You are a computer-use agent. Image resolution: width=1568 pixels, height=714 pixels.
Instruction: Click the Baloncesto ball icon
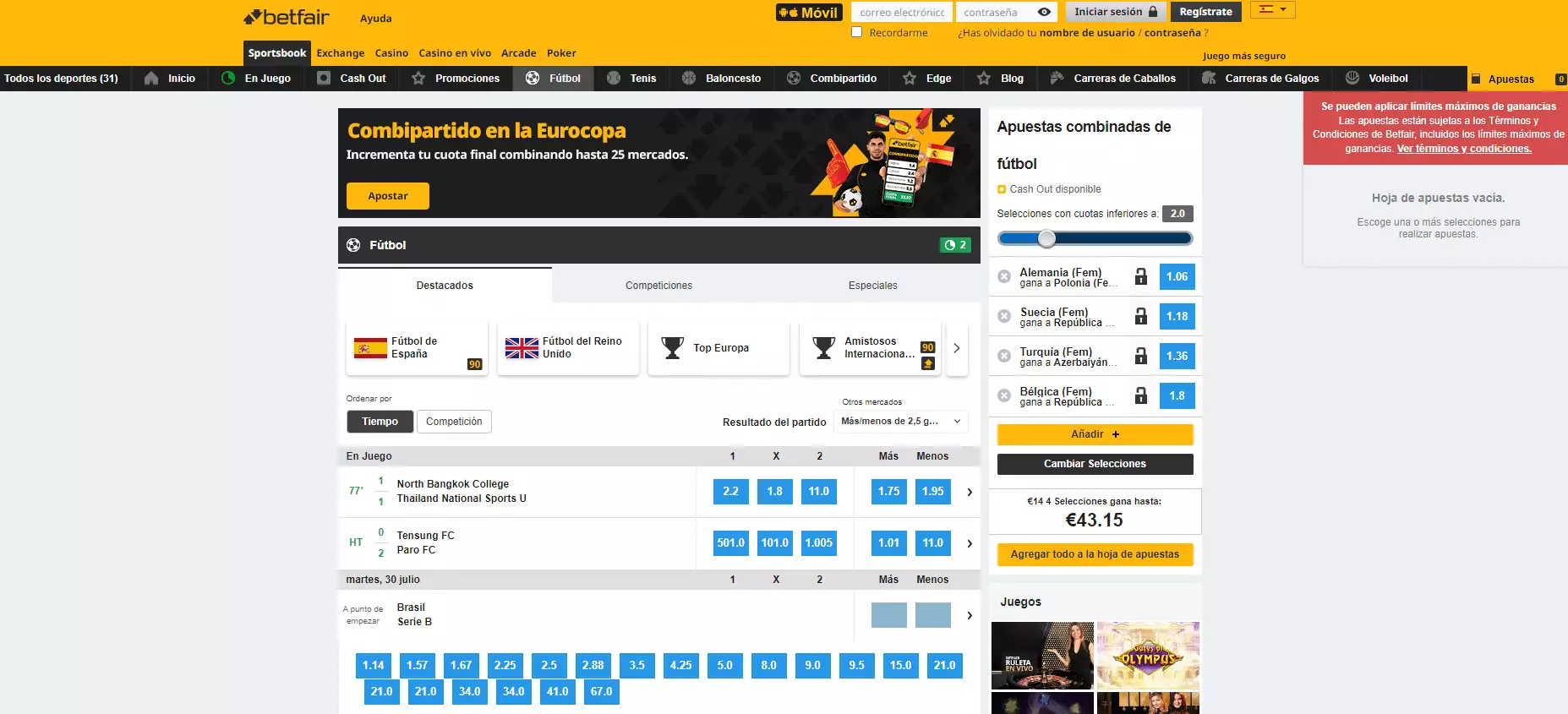coord(689,79)
